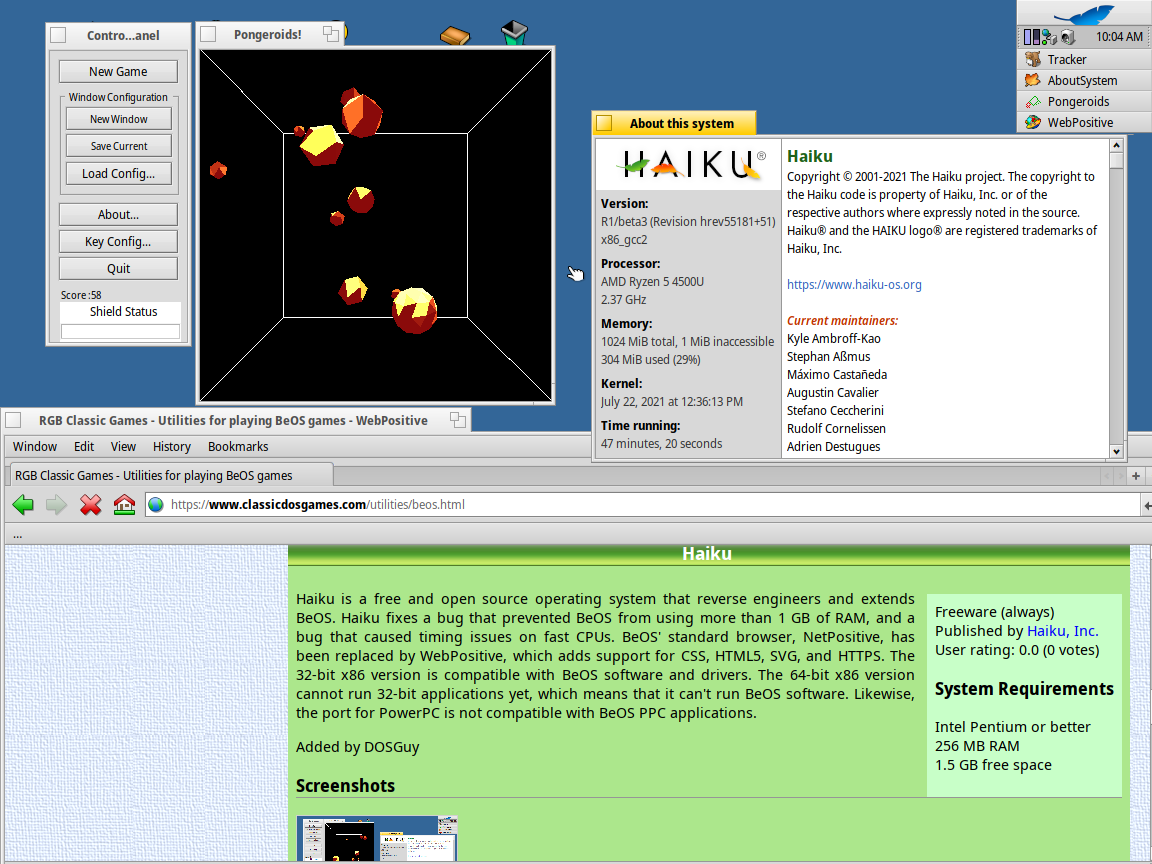The width and height of the screenshot is (1152, 864).
Task: Click the AboutSystem leaf icon in Deskbar
Action: tap(1033, 80)
